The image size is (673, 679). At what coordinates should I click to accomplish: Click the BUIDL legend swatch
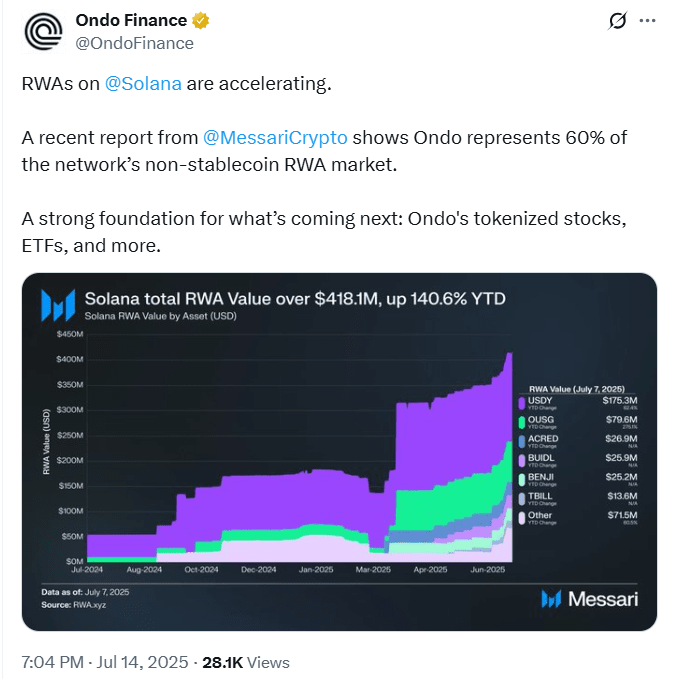coord(521,460)
